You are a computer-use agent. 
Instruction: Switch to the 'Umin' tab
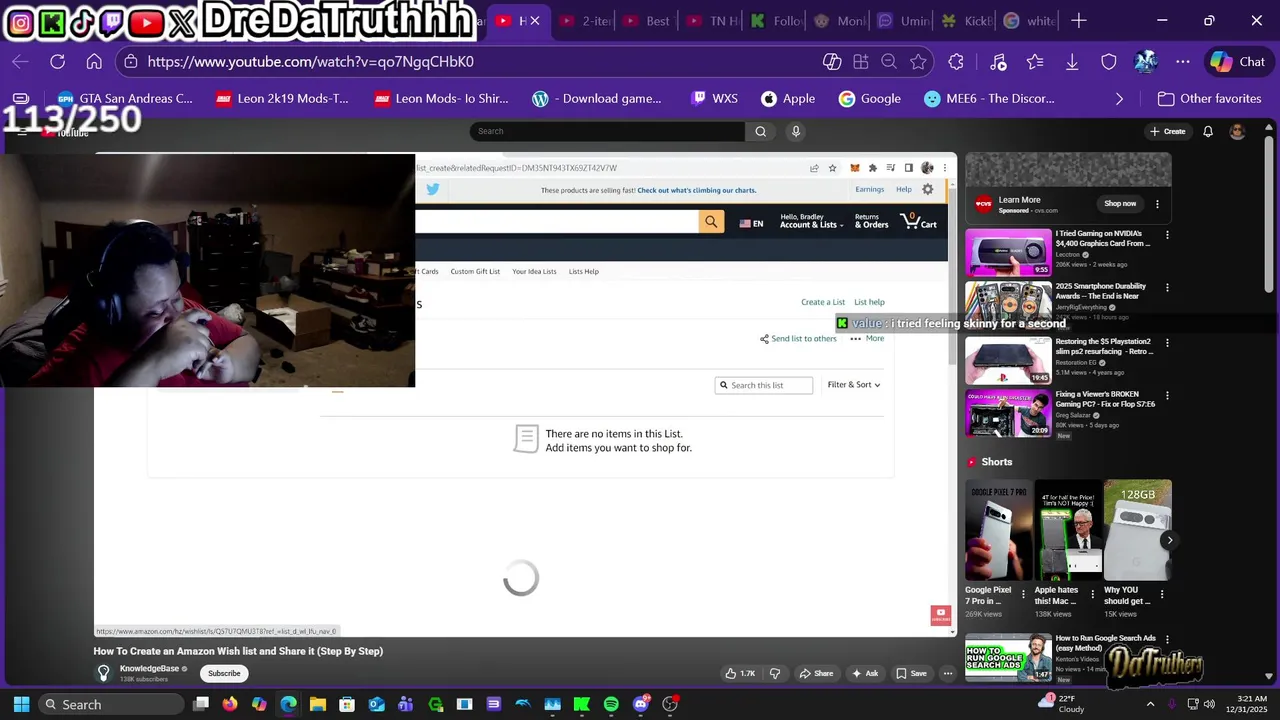click(903, 21)
